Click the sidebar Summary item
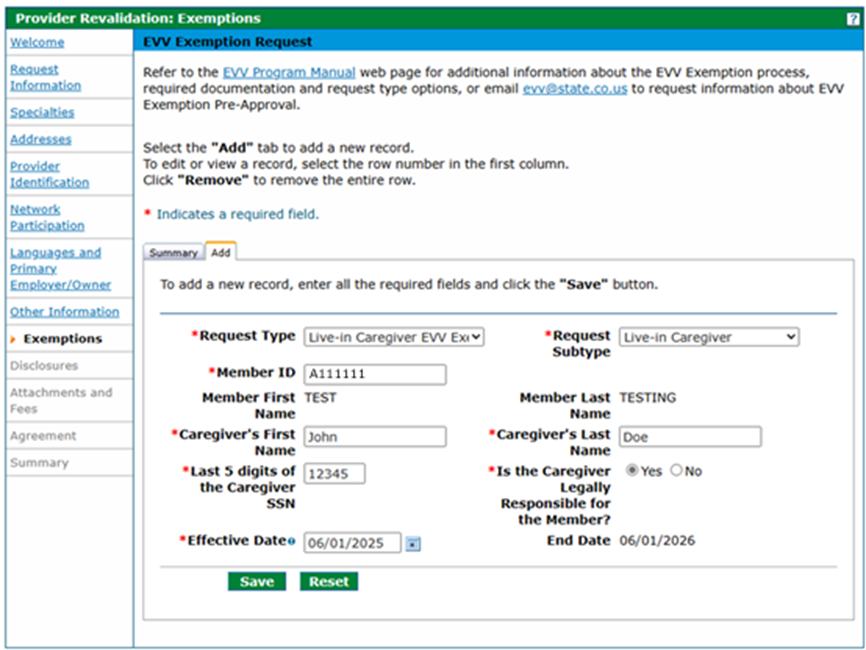 click(39, 463)
